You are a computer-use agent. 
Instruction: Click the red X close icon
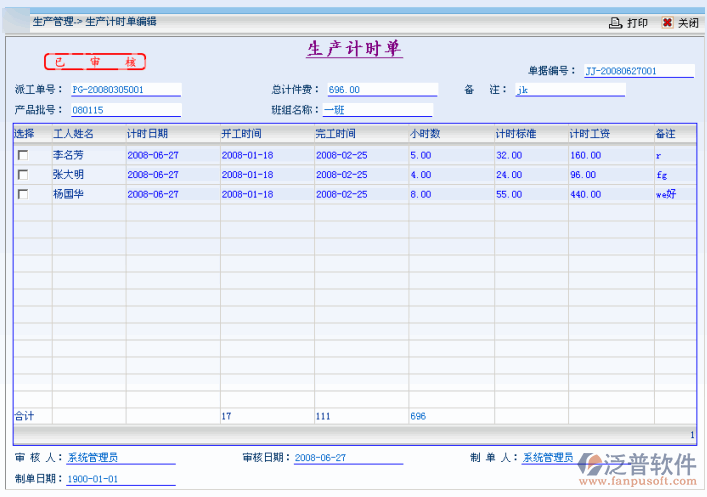(667, 22)
